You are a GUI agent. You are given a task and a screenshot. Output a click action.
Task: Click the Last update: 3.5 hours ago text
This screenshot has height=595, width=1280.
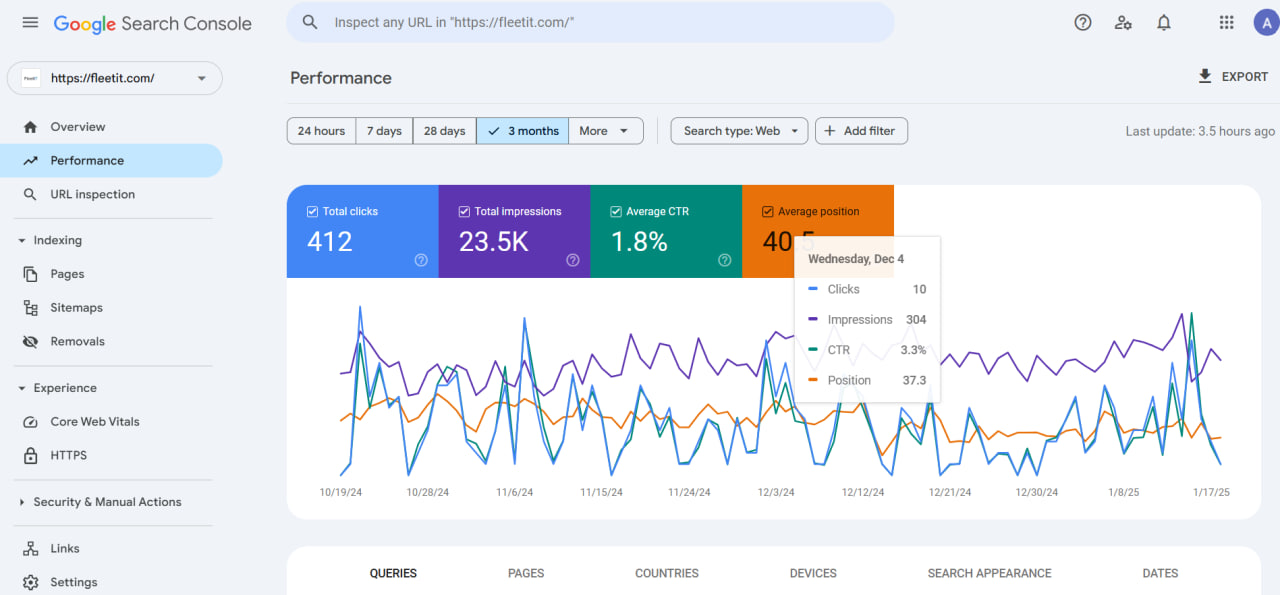tap(1200, 131)
